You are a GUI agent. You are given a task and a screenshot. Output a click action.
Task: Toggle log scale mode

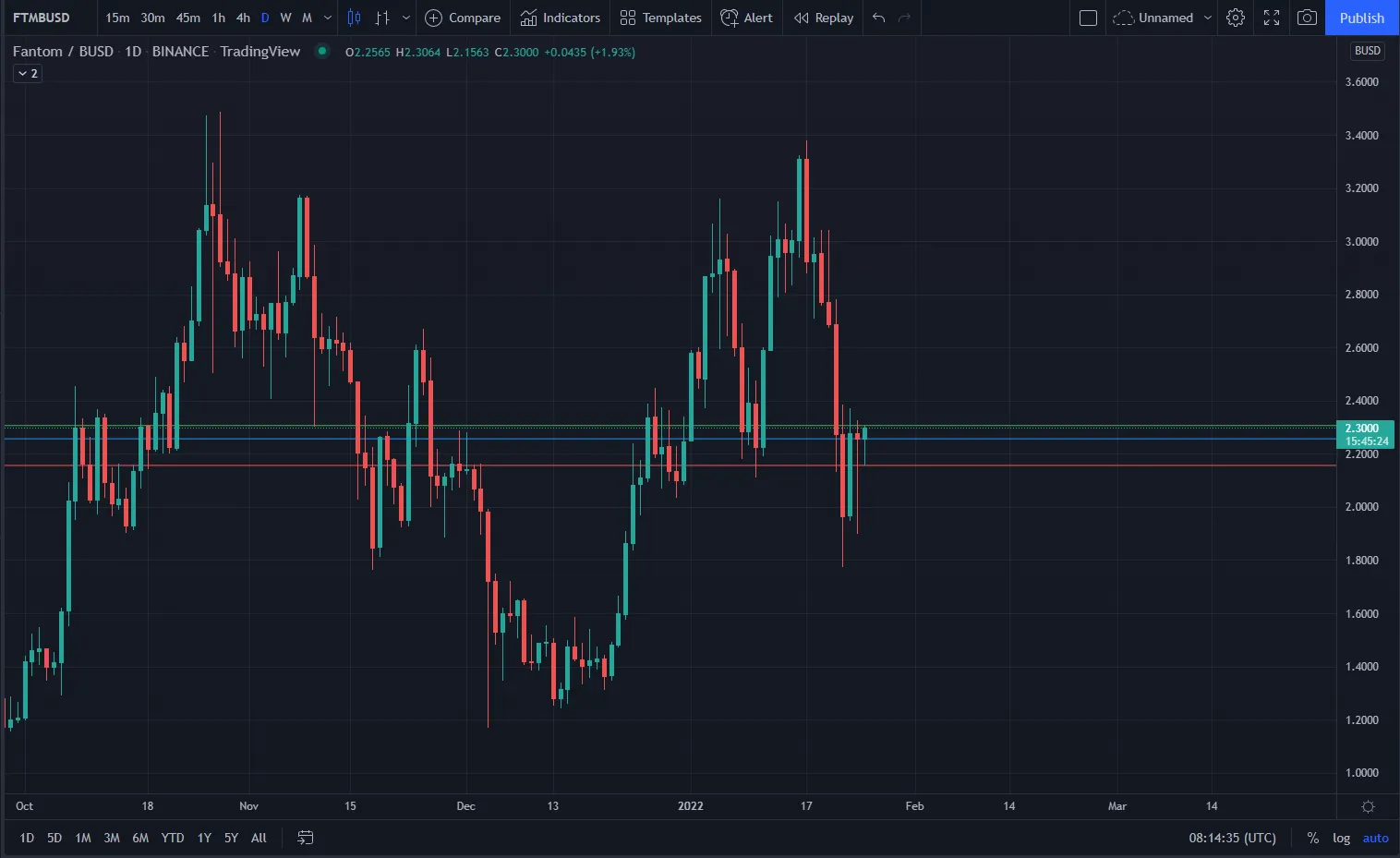[x=1341, y=838]
